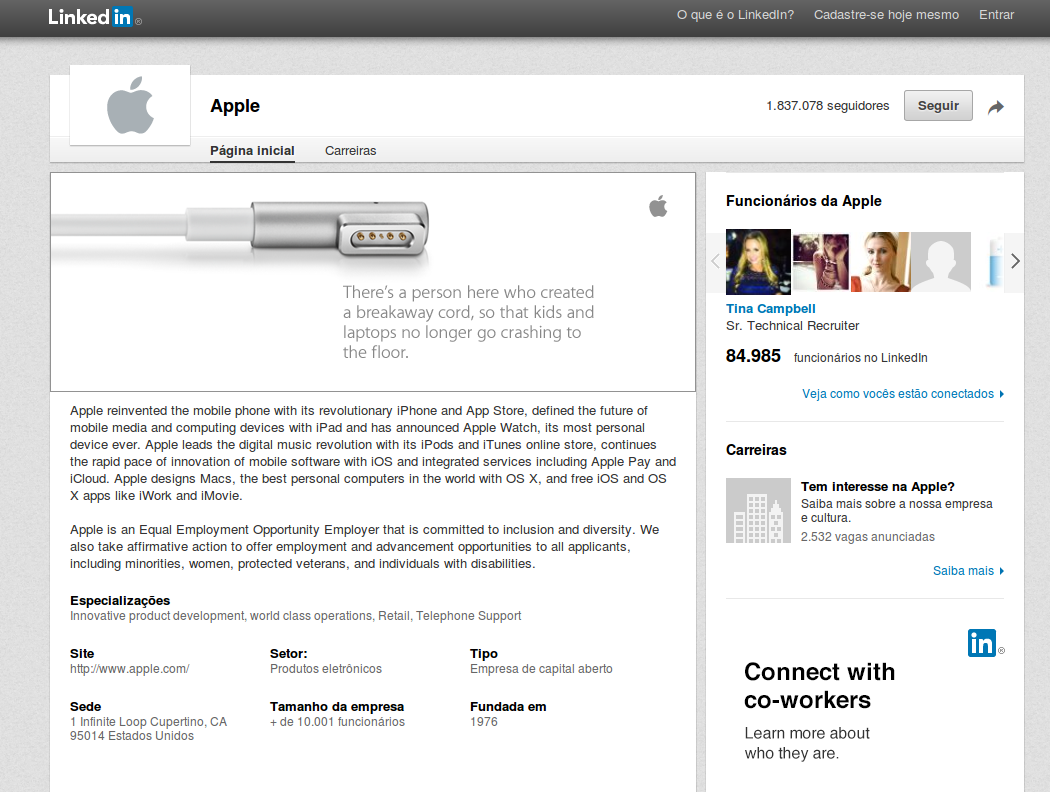Click the 'Sr. Technical Recruiter' title
Screen dimensions: 1050x792
[x=792, y=326]
